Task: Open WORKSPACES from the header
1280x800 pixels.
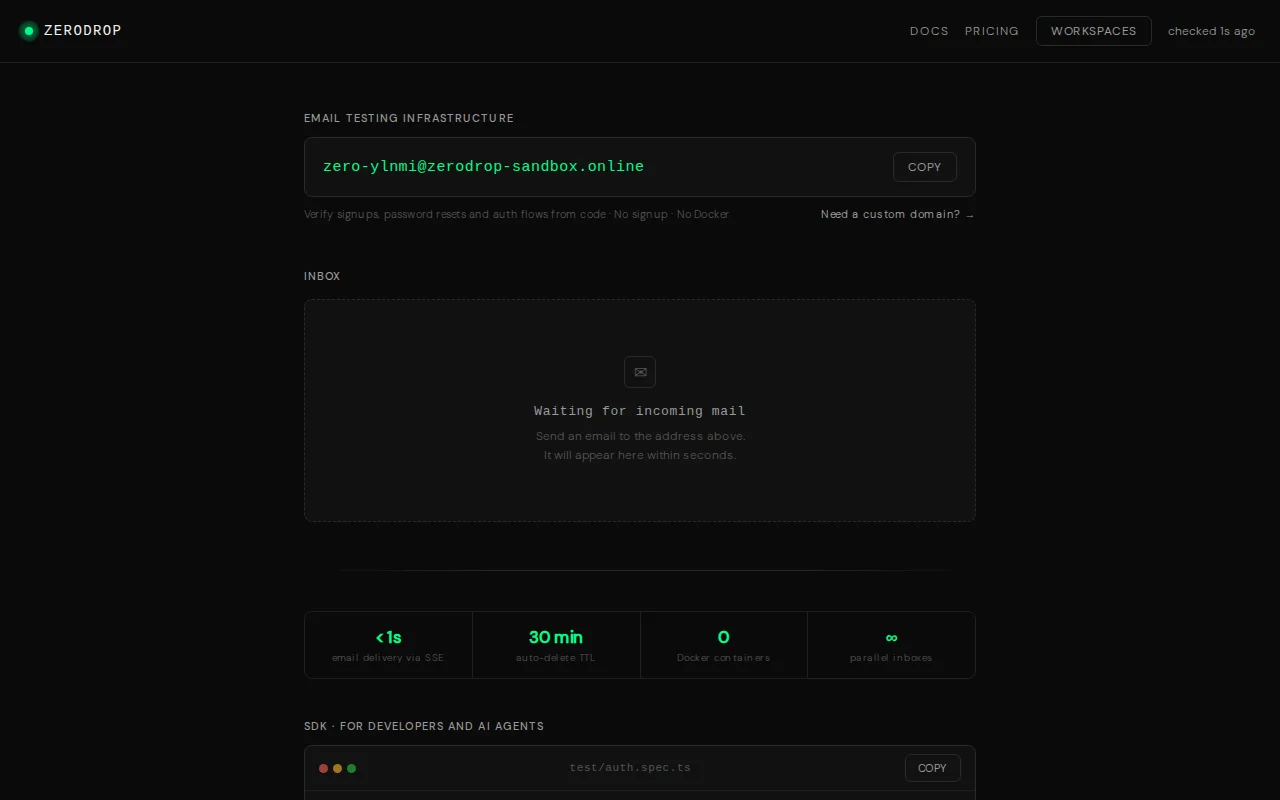Action: click(x=1094, y=31)
